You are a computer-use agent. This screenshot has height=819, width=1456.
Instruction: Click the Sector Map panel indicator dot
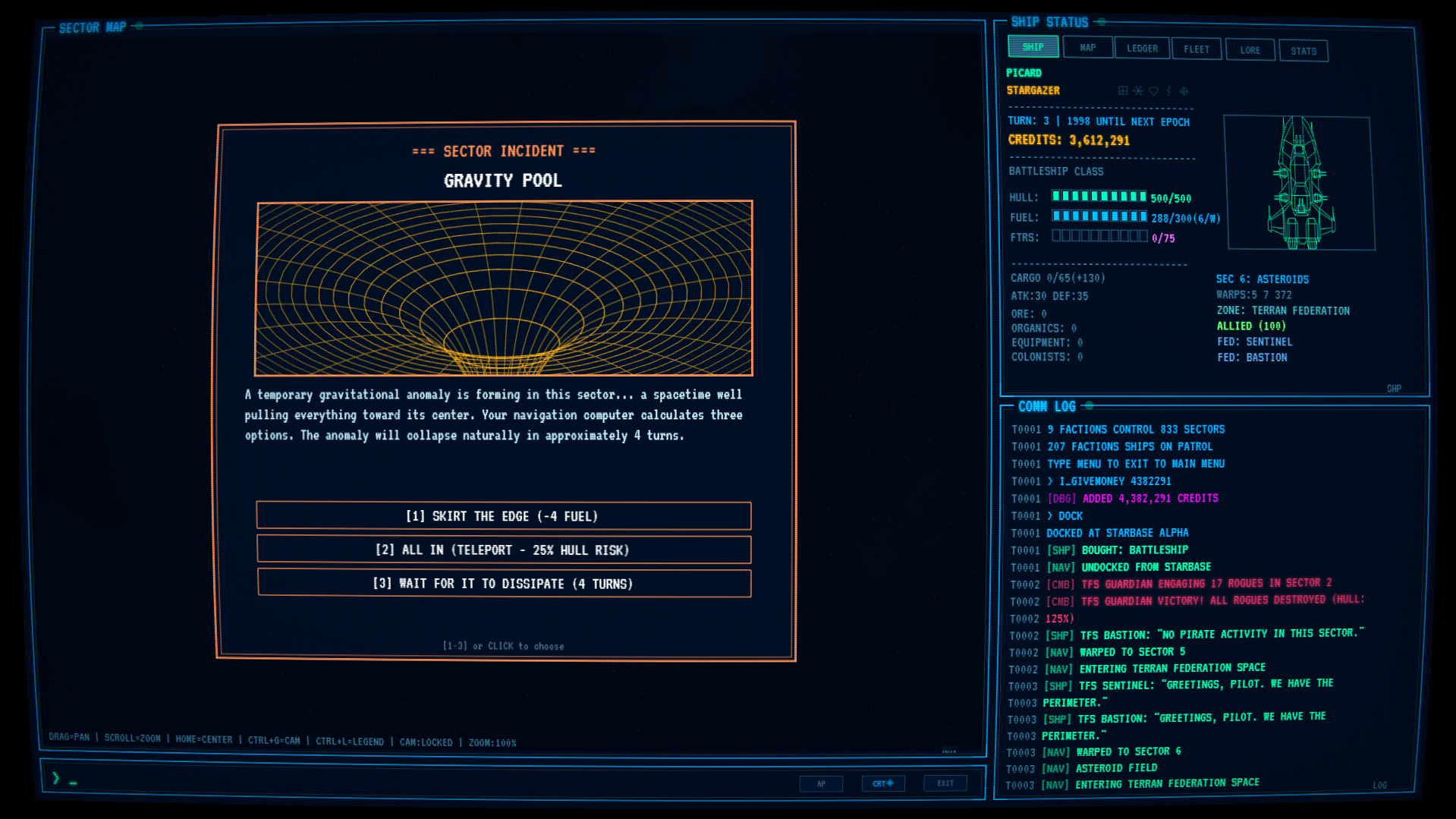tap(139, 26)
